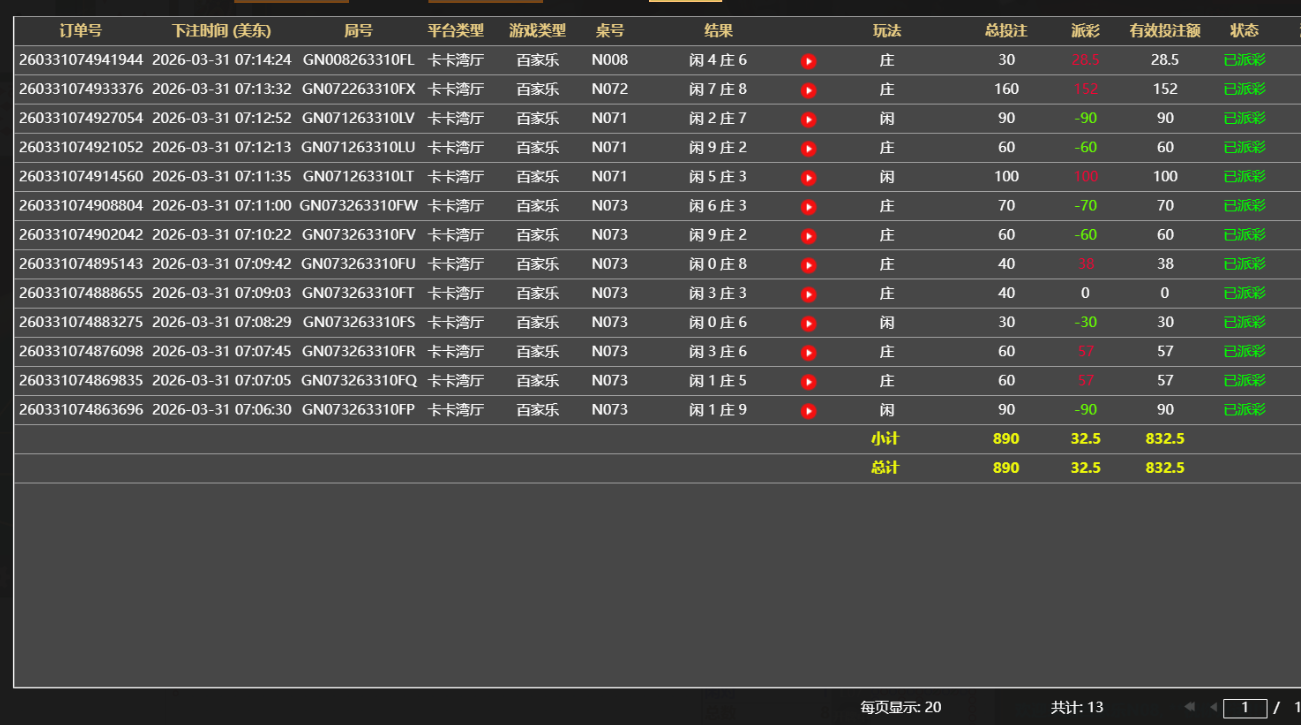Click play icon for order 260331074933376

coord(809,90)
